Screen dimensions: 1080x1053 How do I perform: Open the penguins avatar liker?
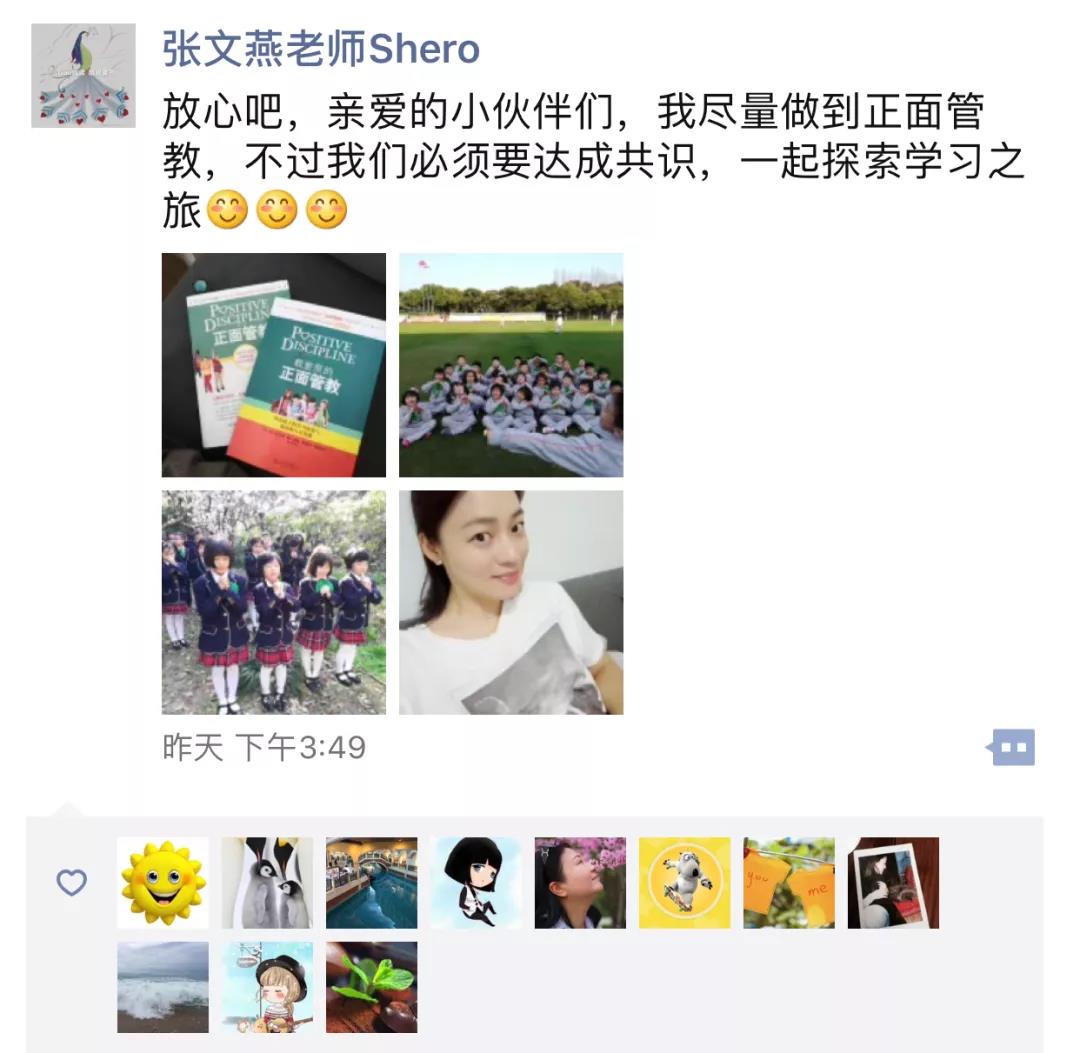[x=267, y=883]
